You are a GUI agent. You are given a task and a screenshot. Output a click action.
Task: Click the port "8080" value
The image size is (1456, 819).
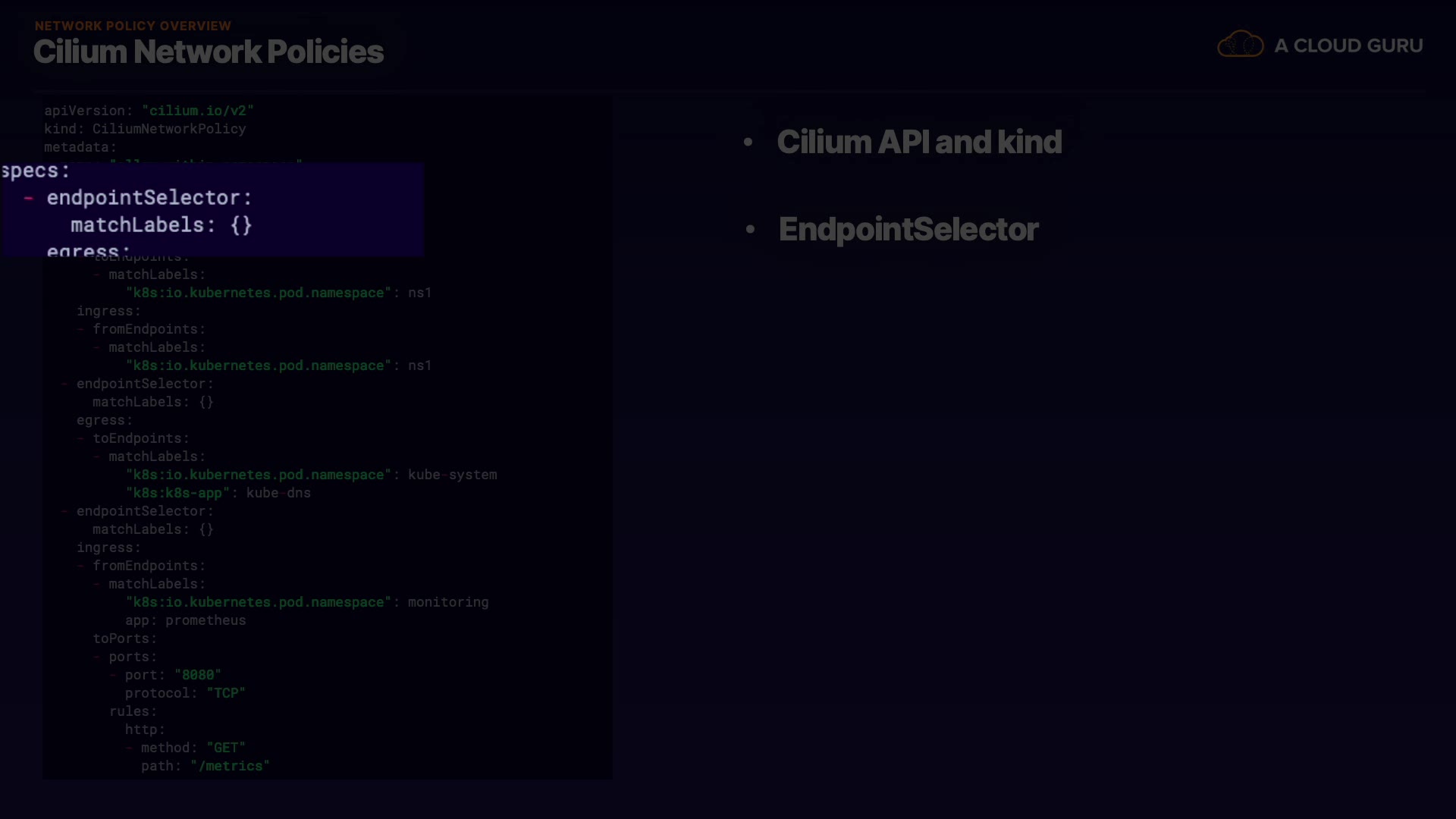(x=197, y=675)
